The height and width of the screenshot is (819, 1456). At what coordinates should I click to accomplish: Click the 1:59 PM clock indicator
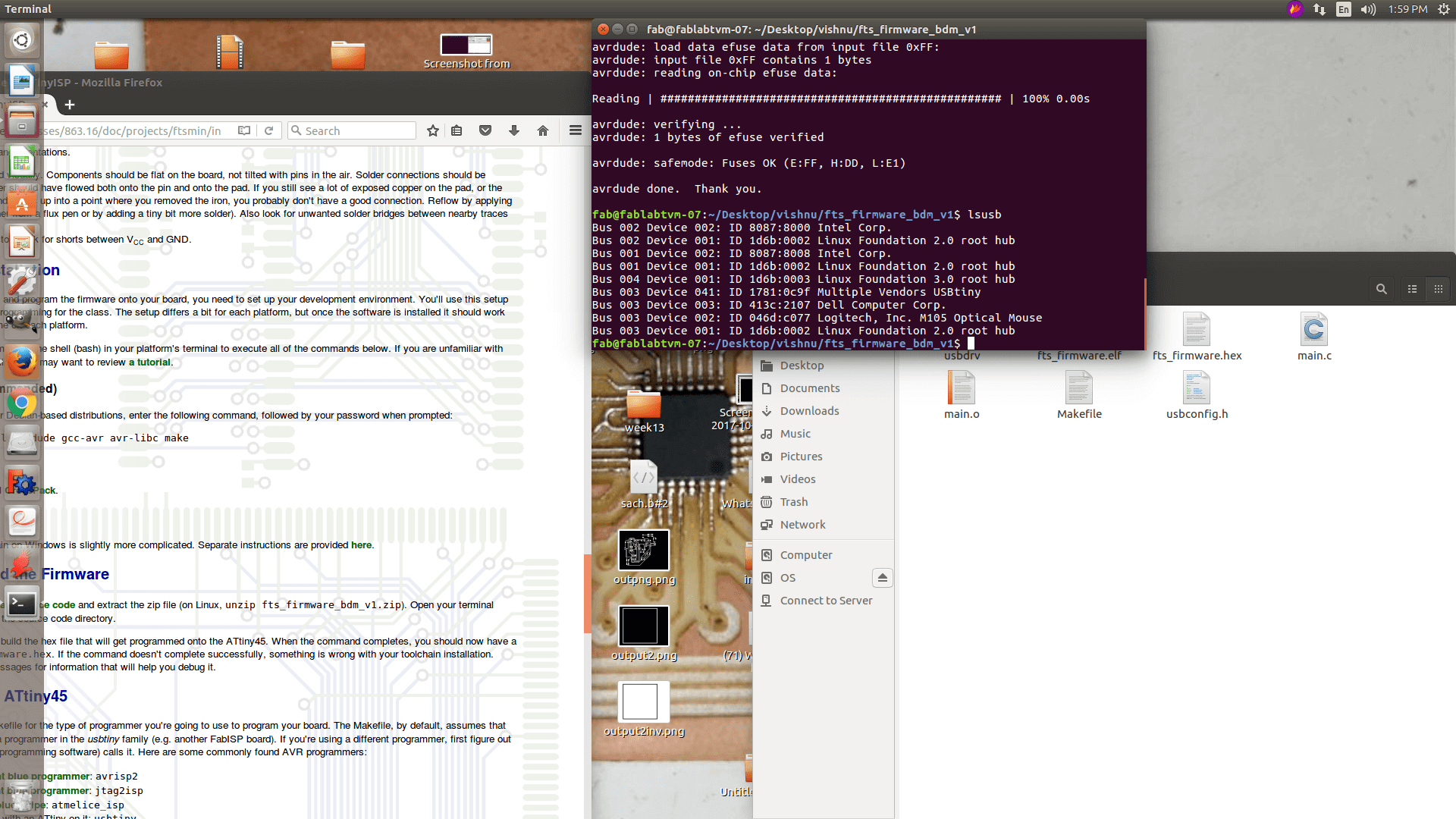pos(1407,9)
